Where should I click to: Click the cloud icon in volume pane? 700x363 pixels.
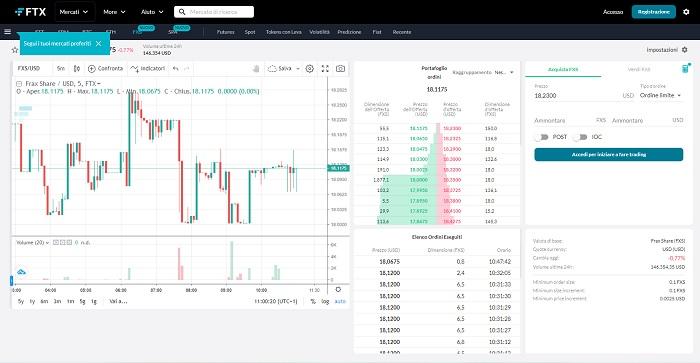(x=21, y=271)
